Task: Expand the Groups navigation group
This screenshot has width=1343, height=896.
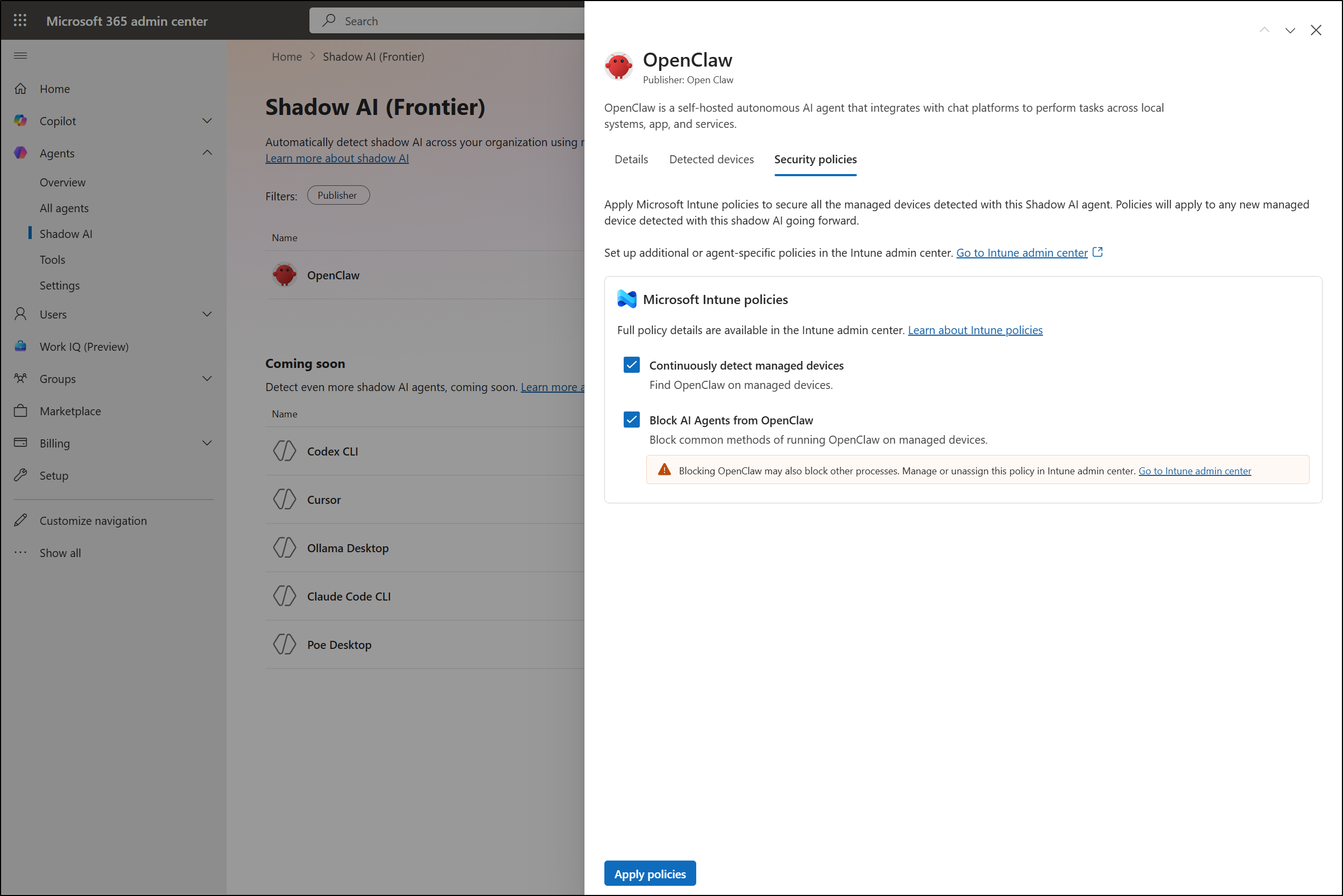Action: tap(207, 378)
